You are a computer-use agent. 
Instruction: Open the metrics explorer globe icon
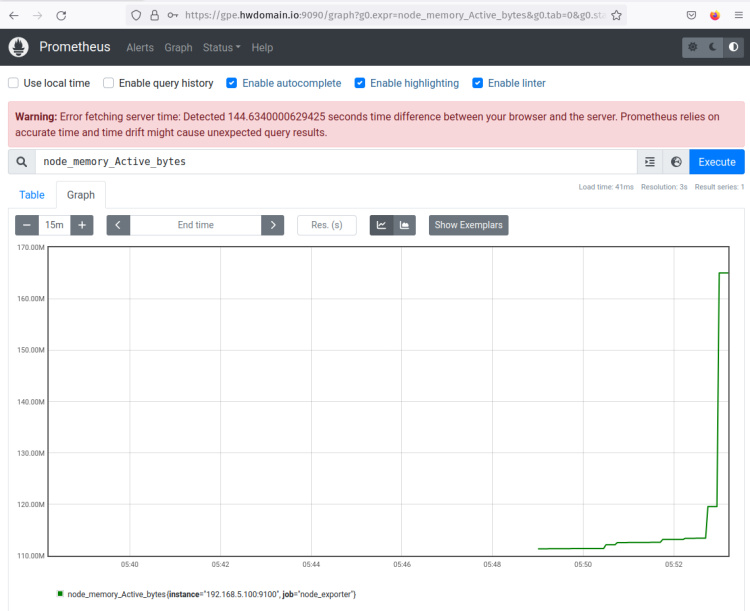point(676,162)
